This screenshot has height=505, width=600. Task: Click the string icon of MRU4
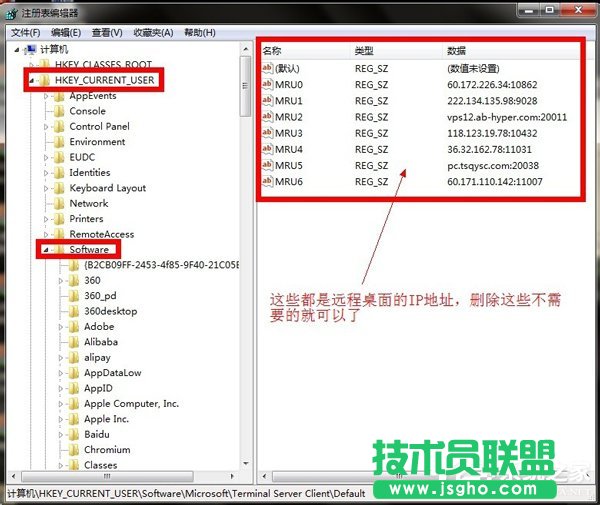point(267,149)
